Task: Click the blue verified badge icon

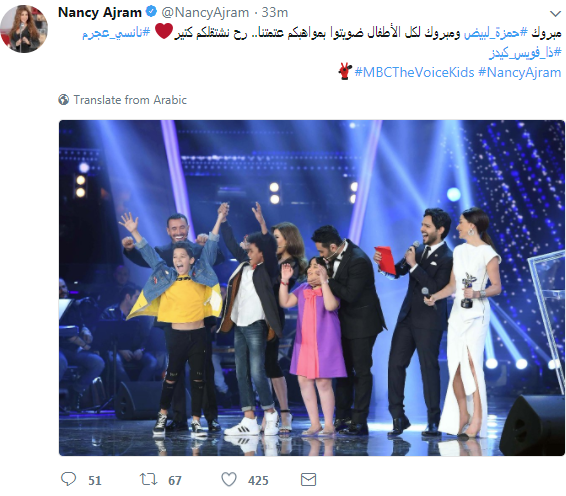Action: coord(151,12)
